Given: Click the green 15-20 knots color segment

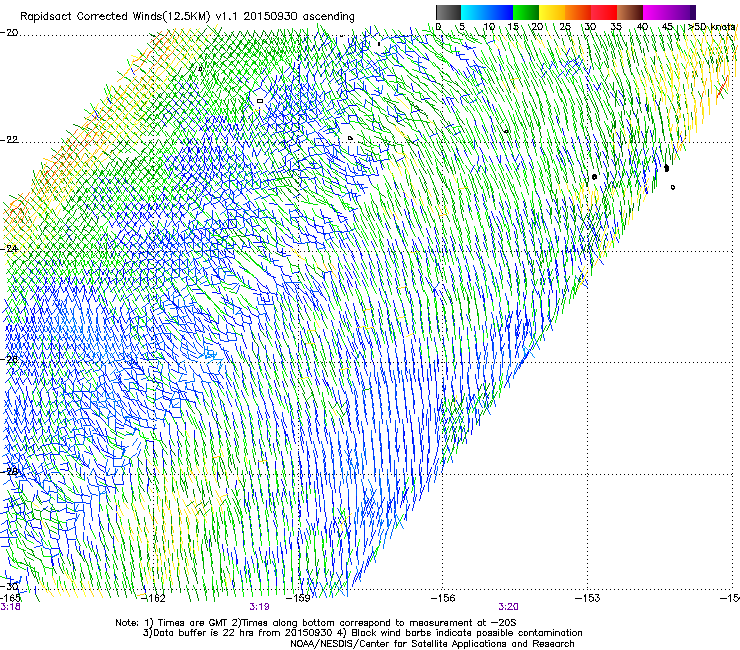Looking at the screenshot, I should [x=526, y=12].
